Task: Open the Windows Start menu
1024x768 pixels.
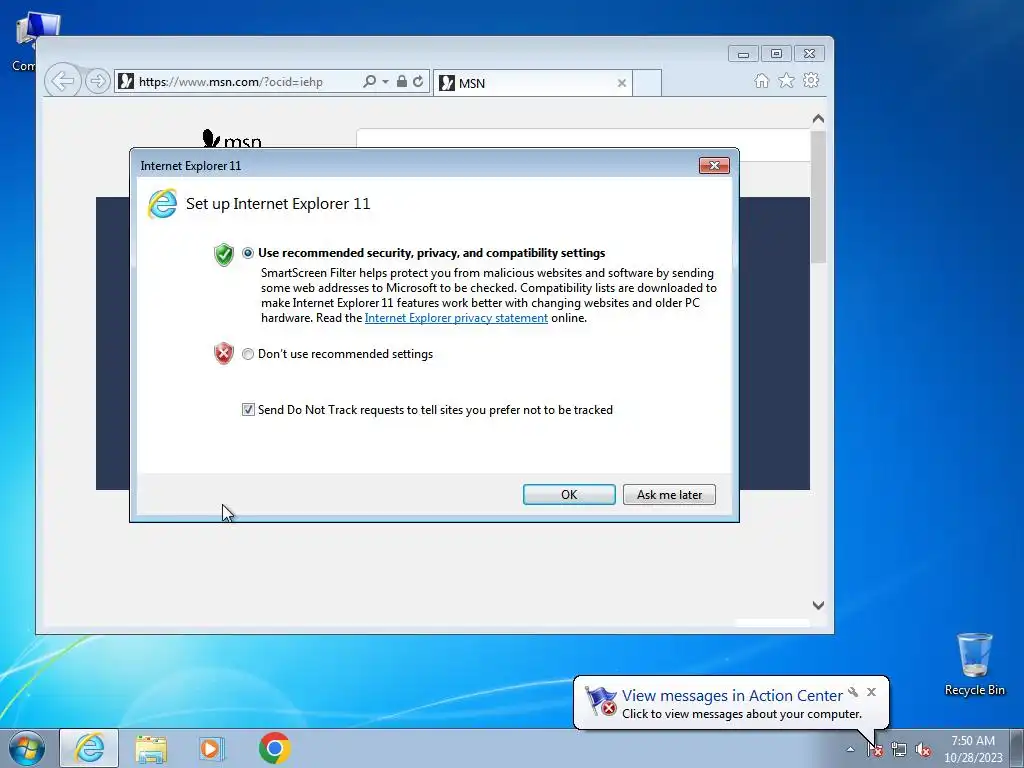Action: (27, 748)
